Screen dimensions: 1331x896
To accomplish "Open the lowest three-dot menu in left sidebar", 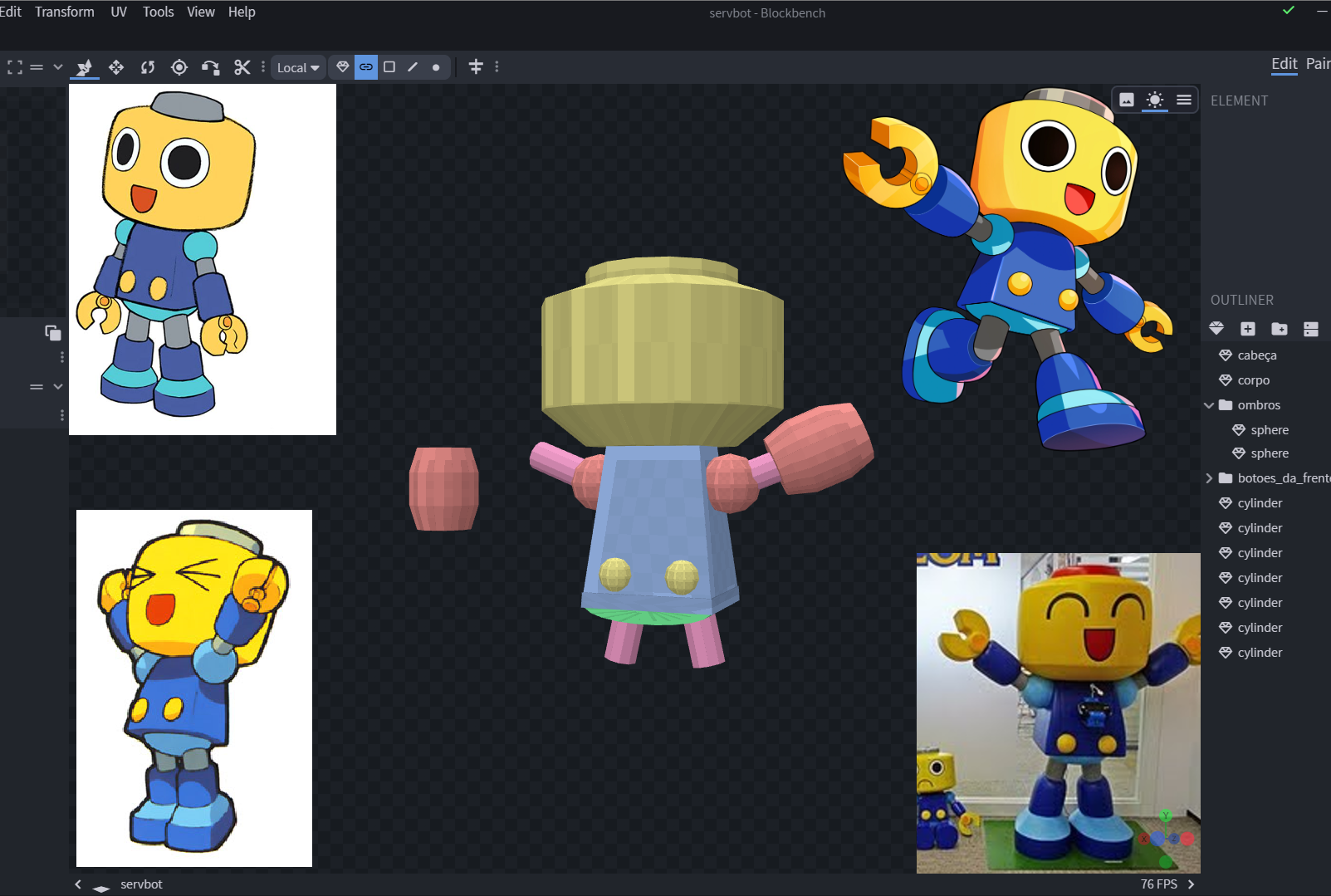I will pos(62,414).
